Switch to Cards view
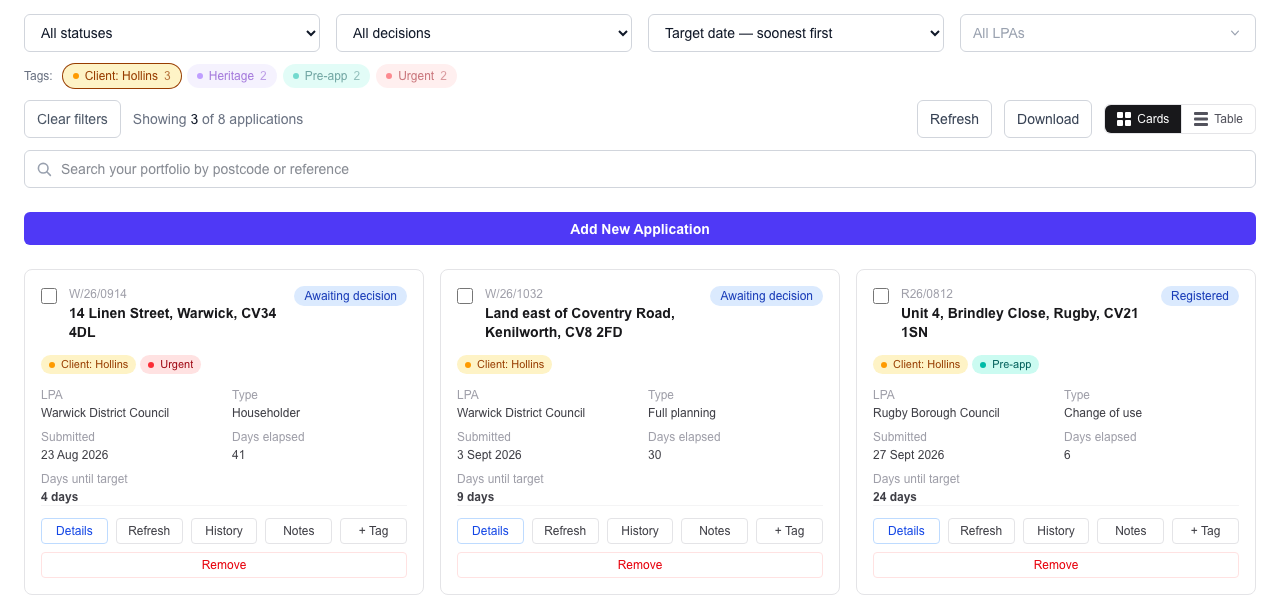 tap(1143, 119)
